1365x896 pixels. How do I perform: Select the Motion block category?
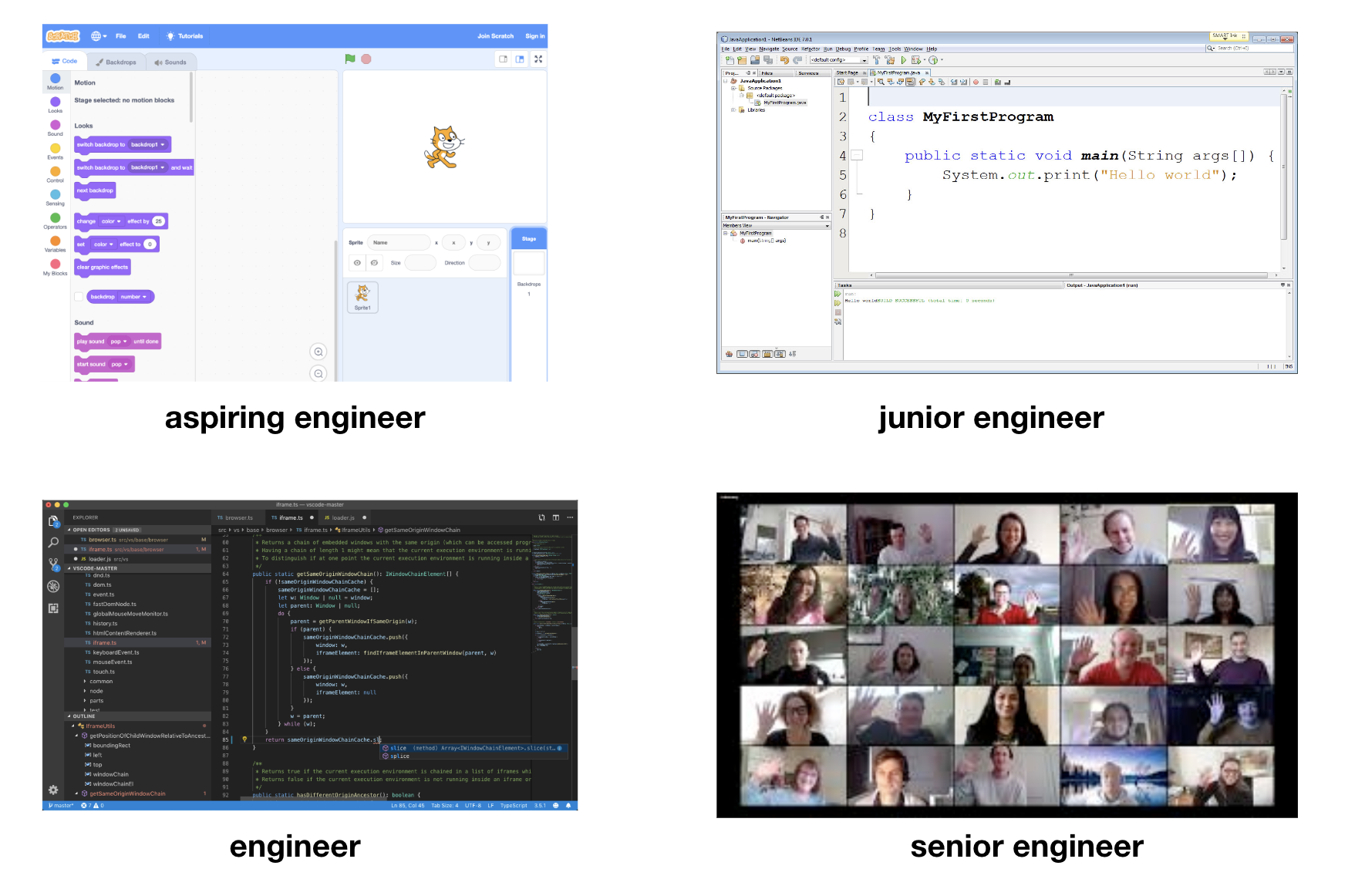pyautogui.click(x=56, y=82)
